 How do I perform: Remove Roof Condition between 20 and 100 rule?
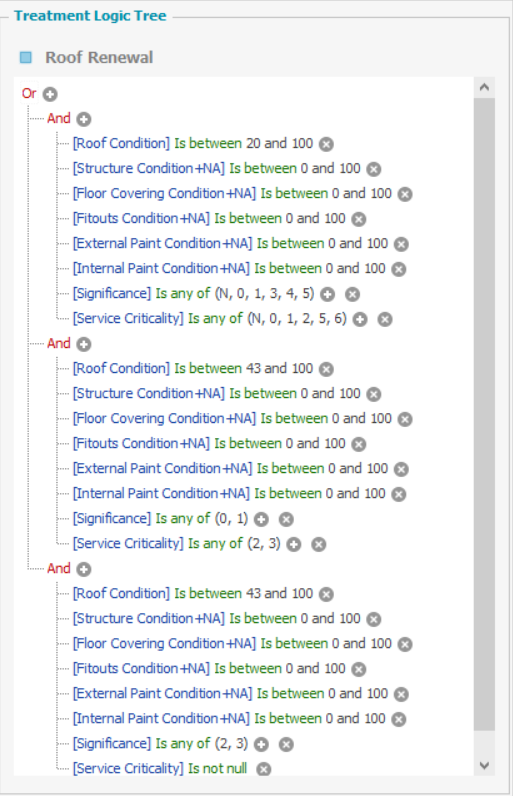326,144
